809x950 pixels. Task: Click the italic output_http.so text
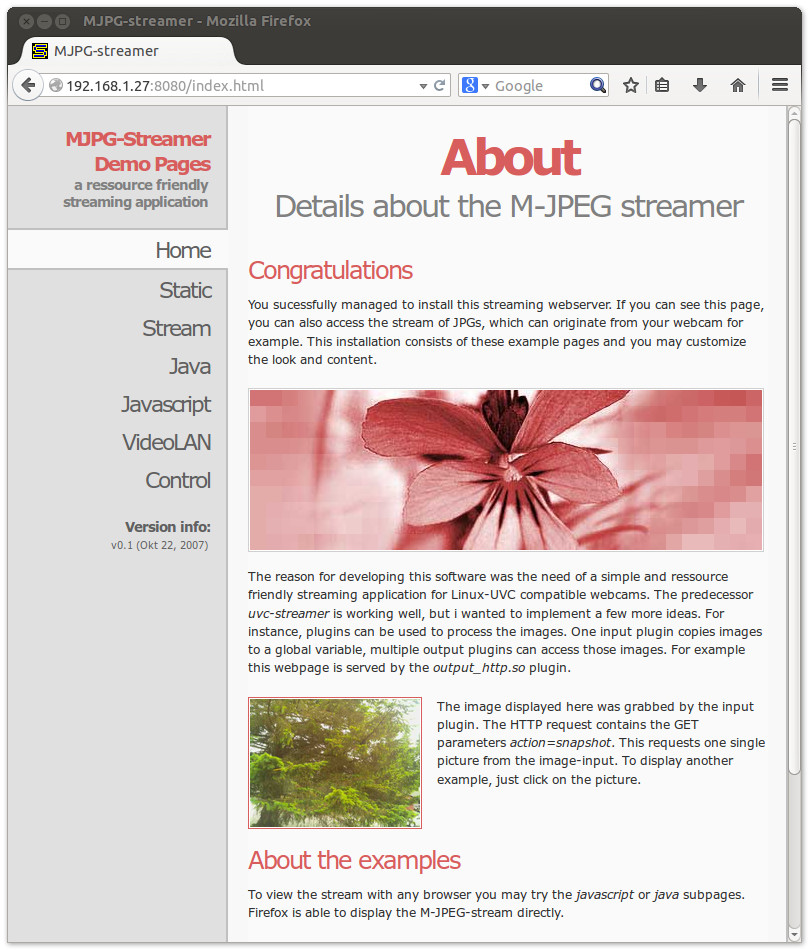tap(479, 668)
